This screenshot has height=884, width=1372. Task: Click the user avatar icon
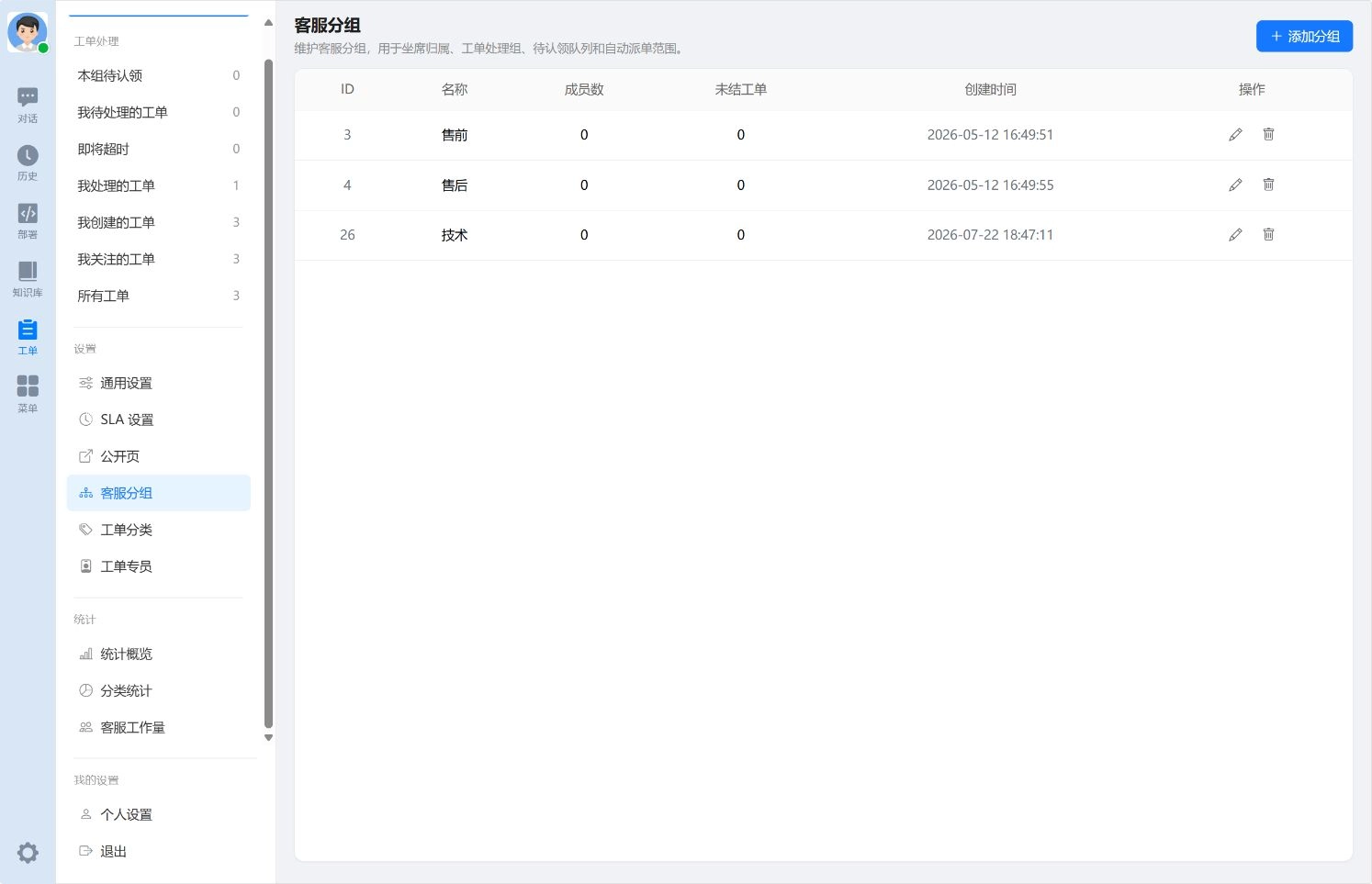tap(28, 32)
